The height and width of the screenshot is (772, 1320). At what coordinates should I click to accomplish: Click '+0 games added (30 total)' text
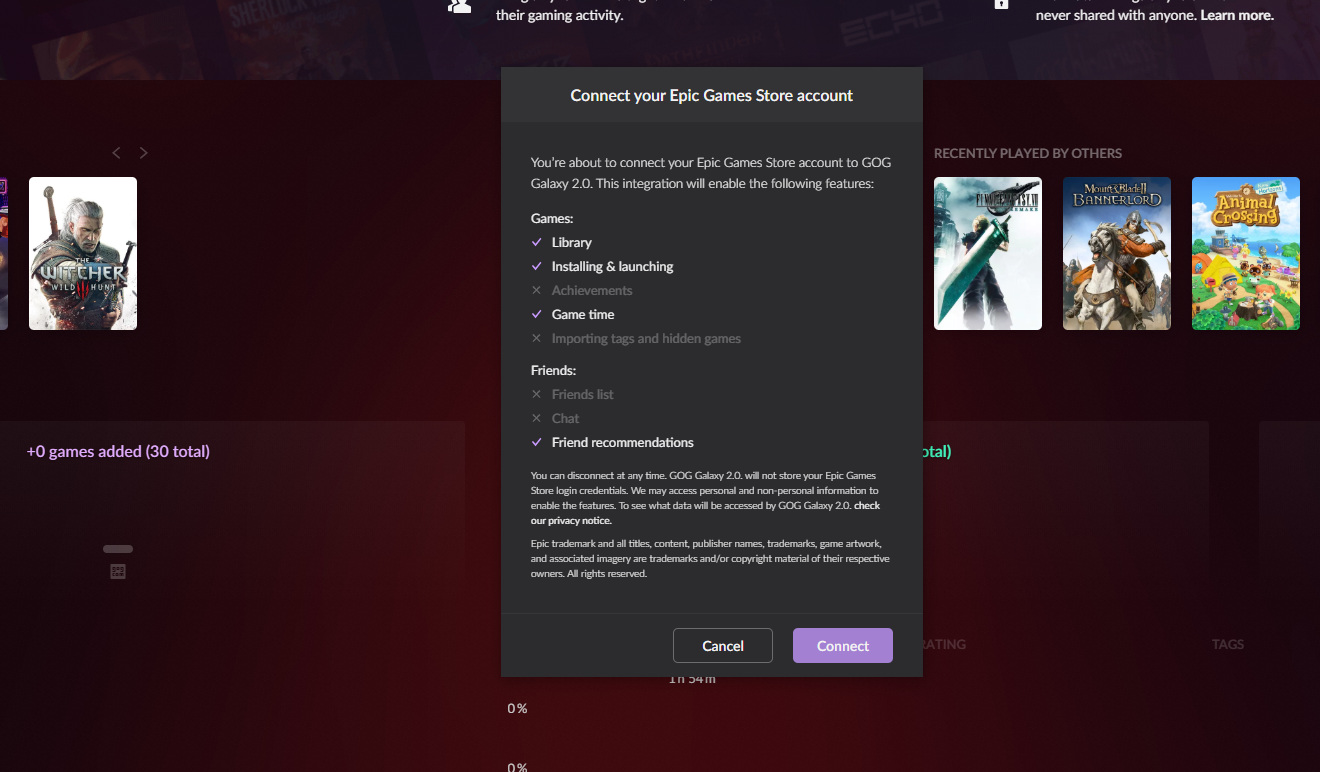[118, 451]
